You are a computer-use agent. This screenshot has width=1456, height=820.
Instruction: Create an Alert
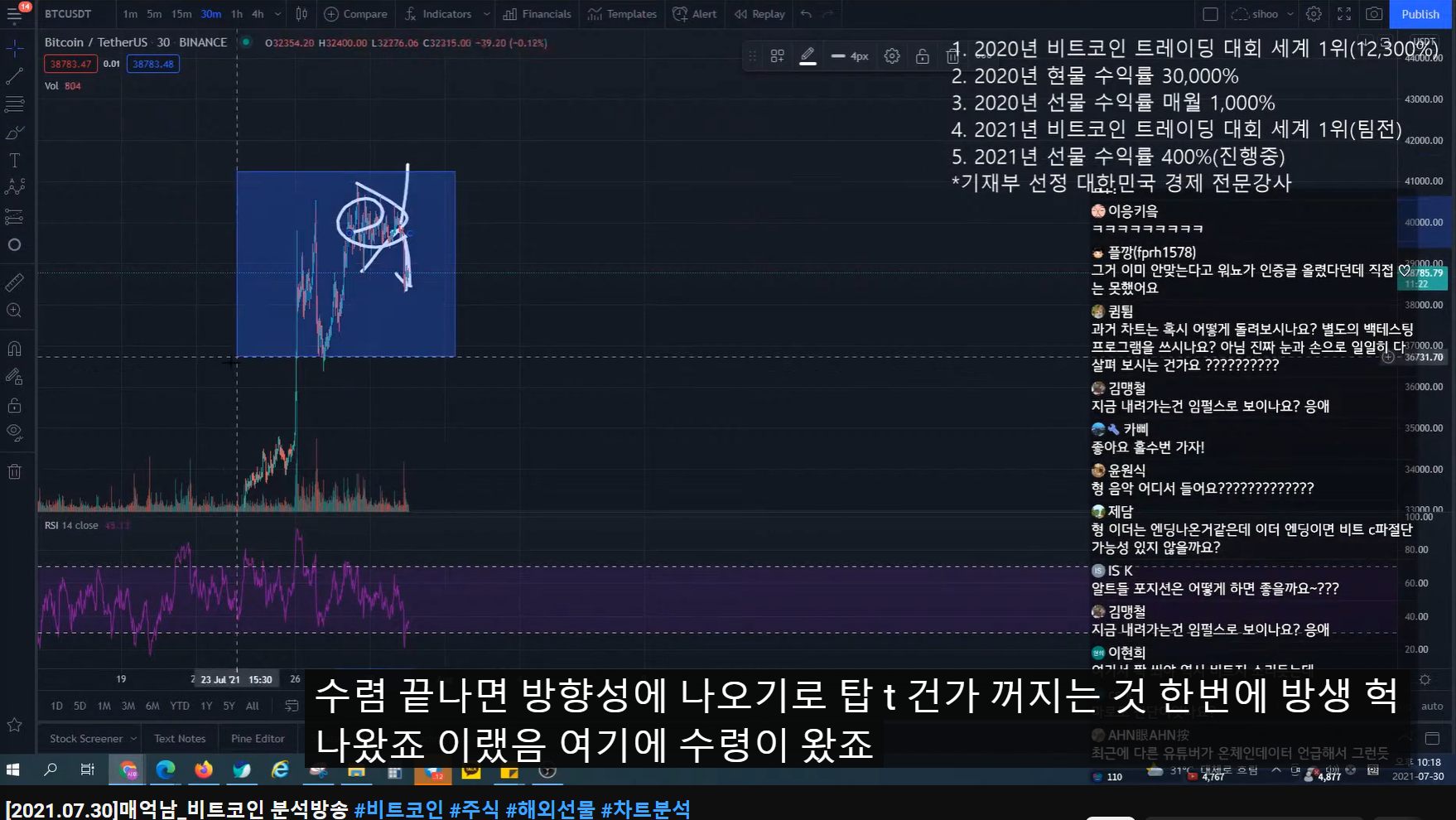[x=695, y=14]
